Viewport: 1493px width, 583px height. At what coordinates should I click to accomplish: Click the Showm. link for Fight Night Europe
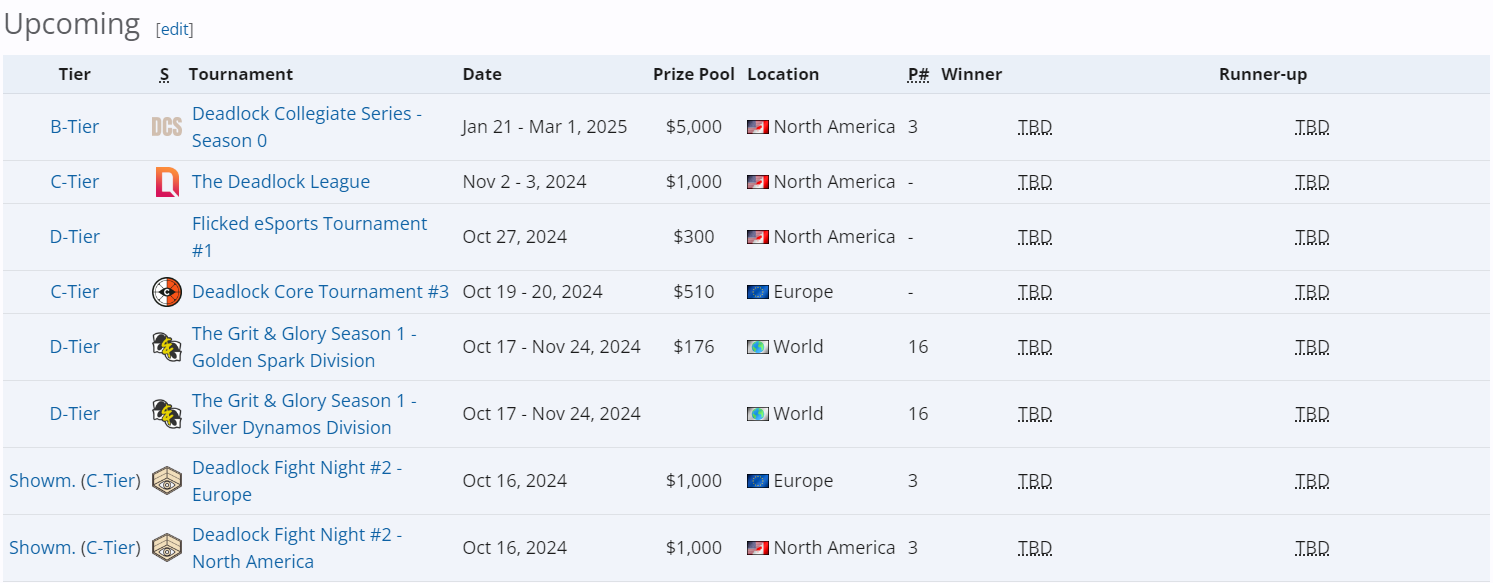click(42, 481)
